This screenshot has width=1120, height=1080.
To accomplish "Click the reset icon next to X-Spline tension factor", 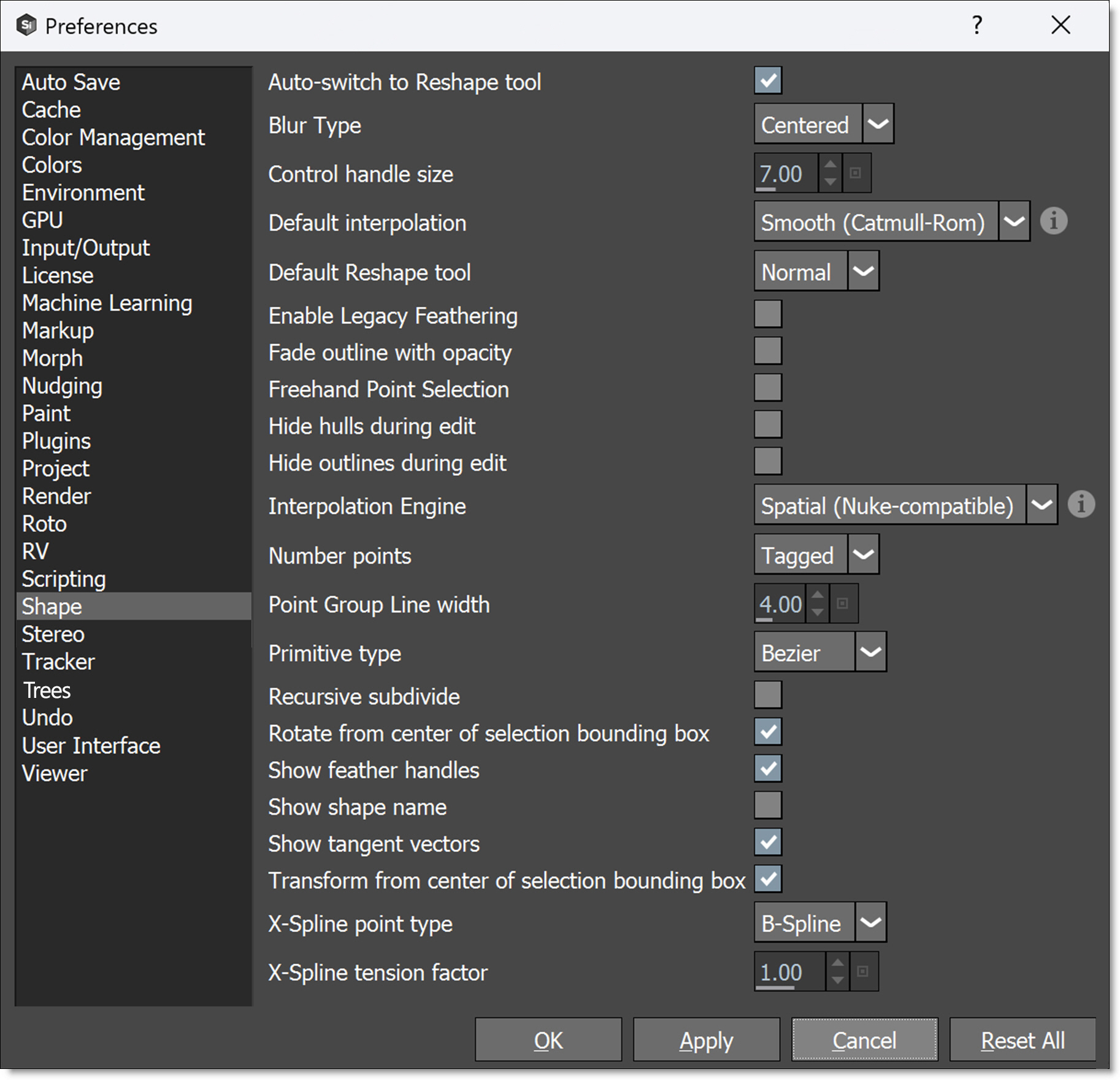I will (x=862, y=971).
